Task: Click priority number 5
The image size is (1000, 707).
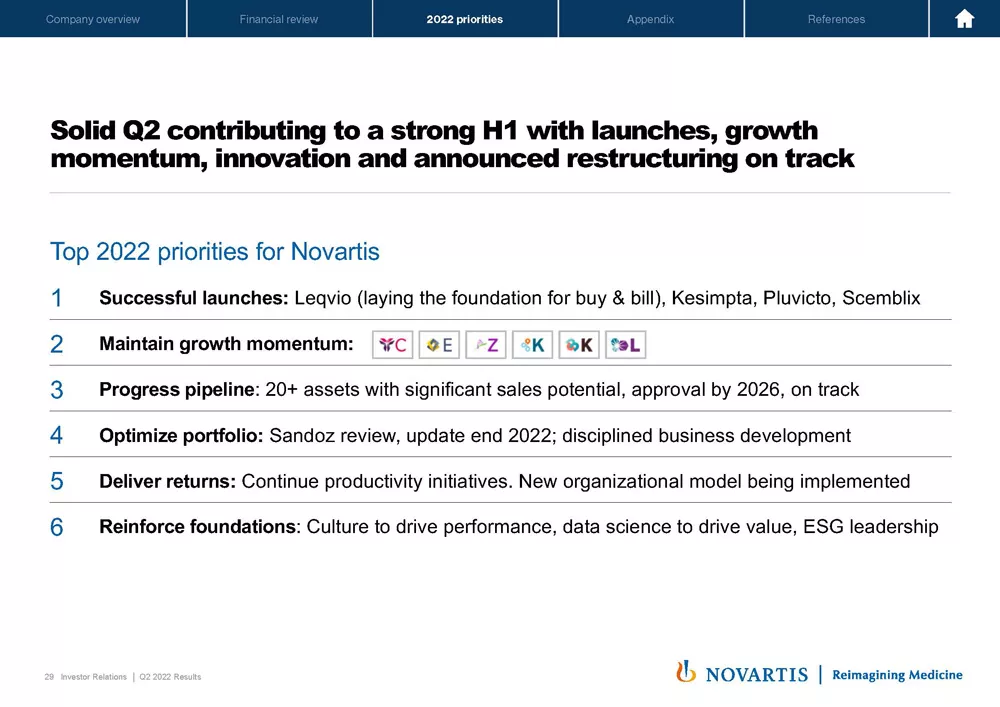Action: 57,481
